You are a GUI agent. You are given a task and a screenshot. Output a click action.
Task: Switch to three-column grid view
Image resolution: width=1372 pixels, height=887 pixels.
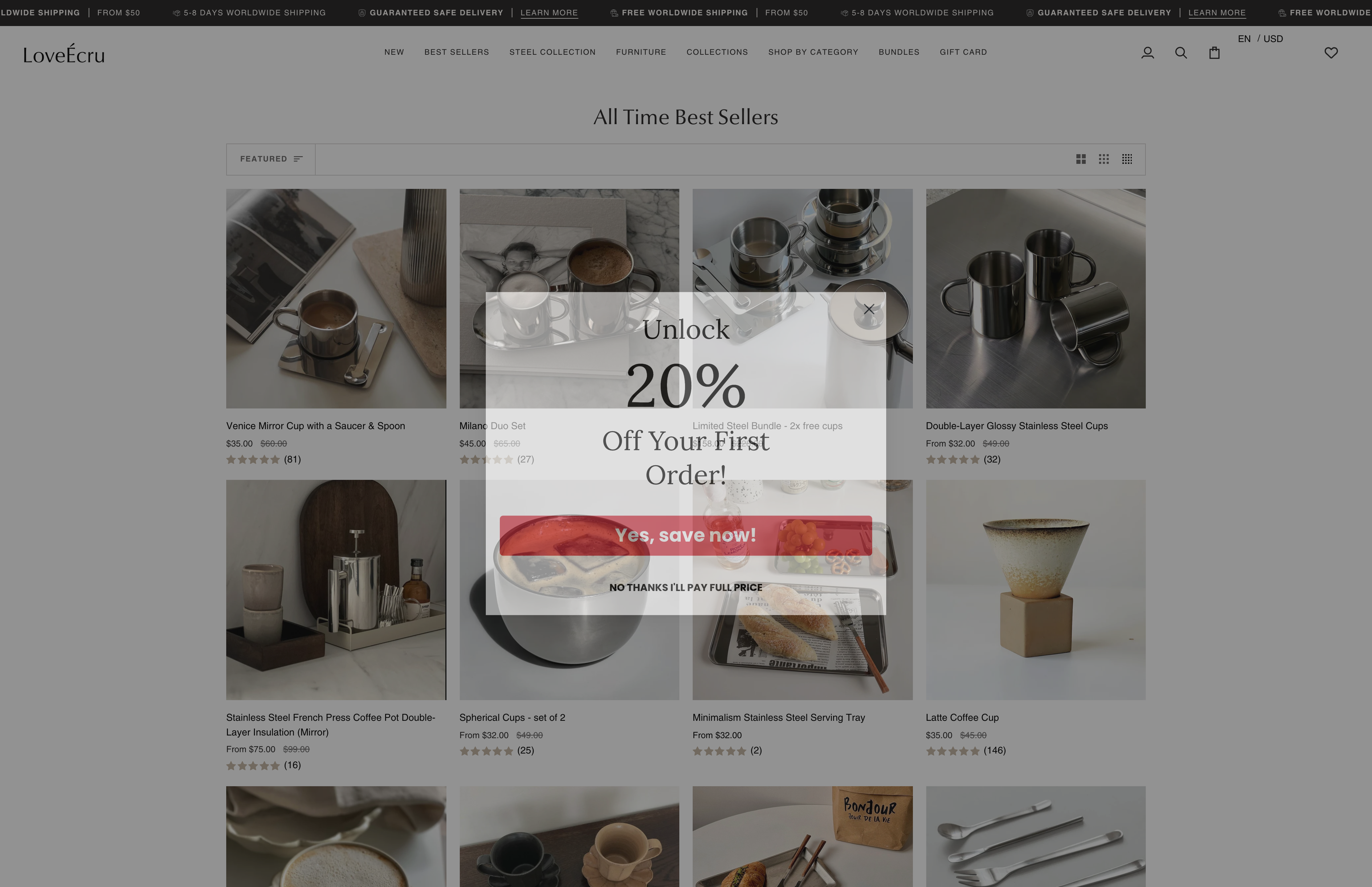coord(1104,159)
